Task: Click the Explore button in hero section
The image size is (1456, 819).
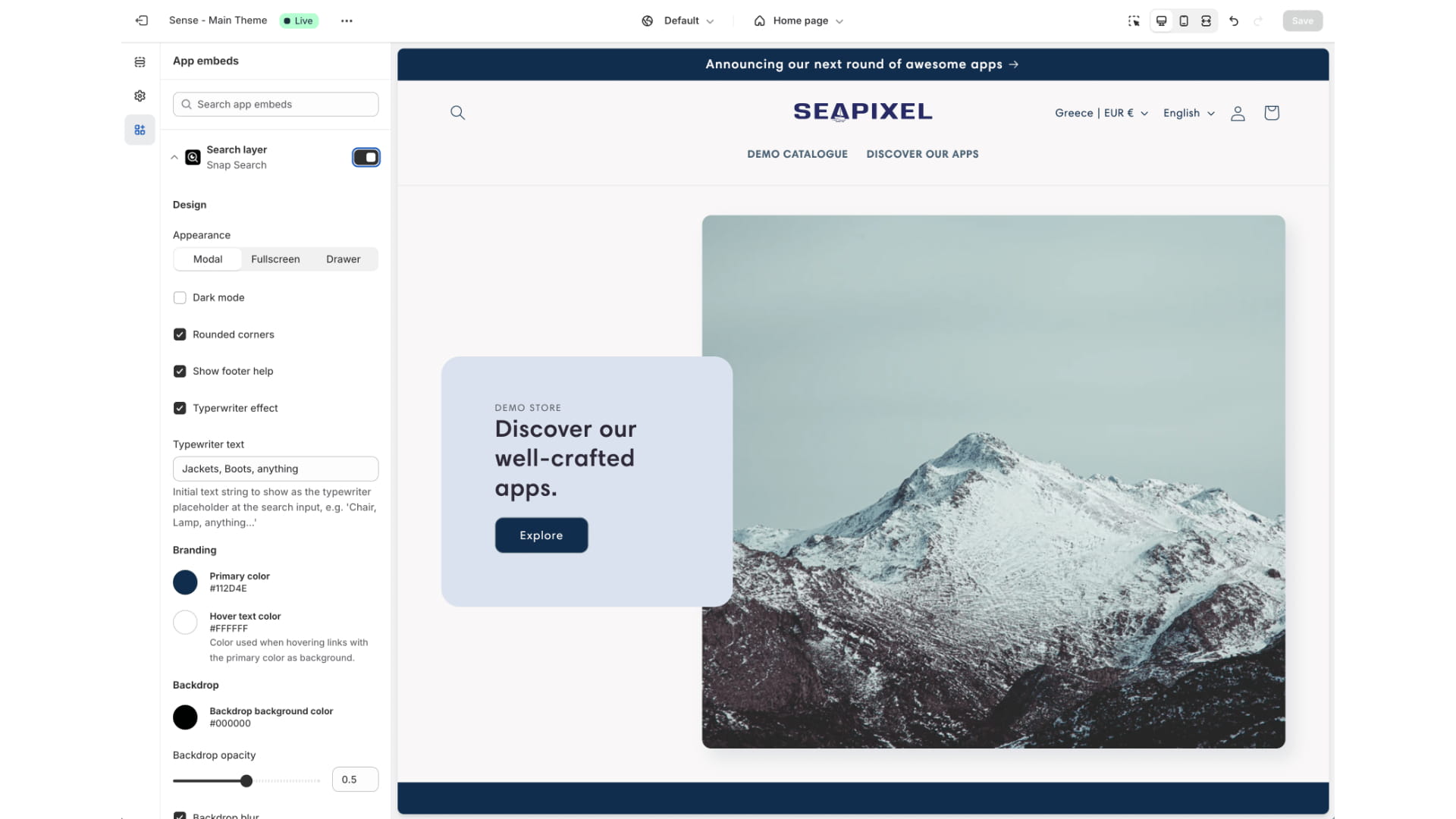Action: click(541, 535)
